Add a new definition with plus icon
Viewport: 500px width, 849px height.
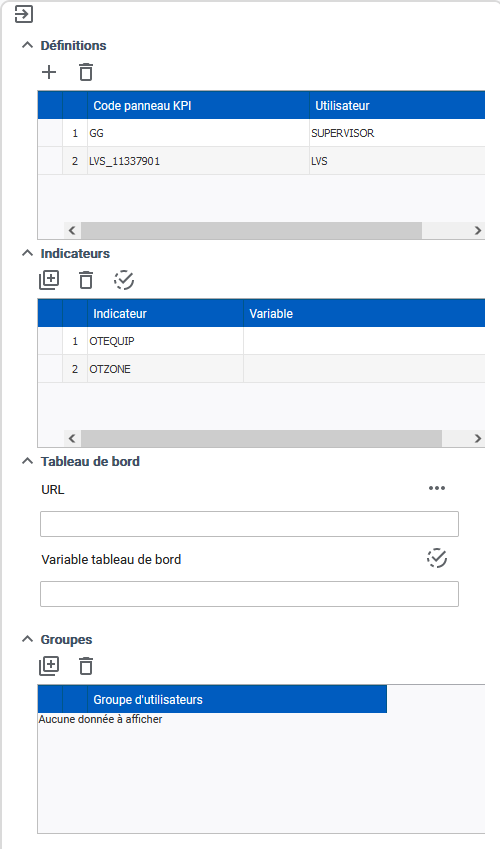(x=49, y=72)
